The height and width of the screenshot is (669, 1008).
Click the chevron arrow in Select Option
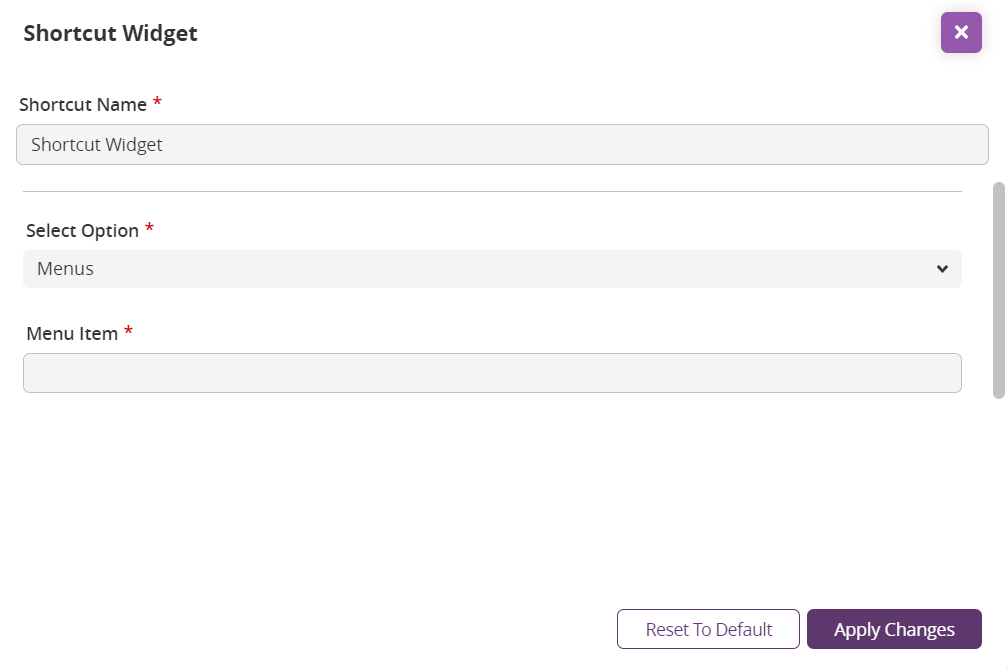[x=942, y=269]
